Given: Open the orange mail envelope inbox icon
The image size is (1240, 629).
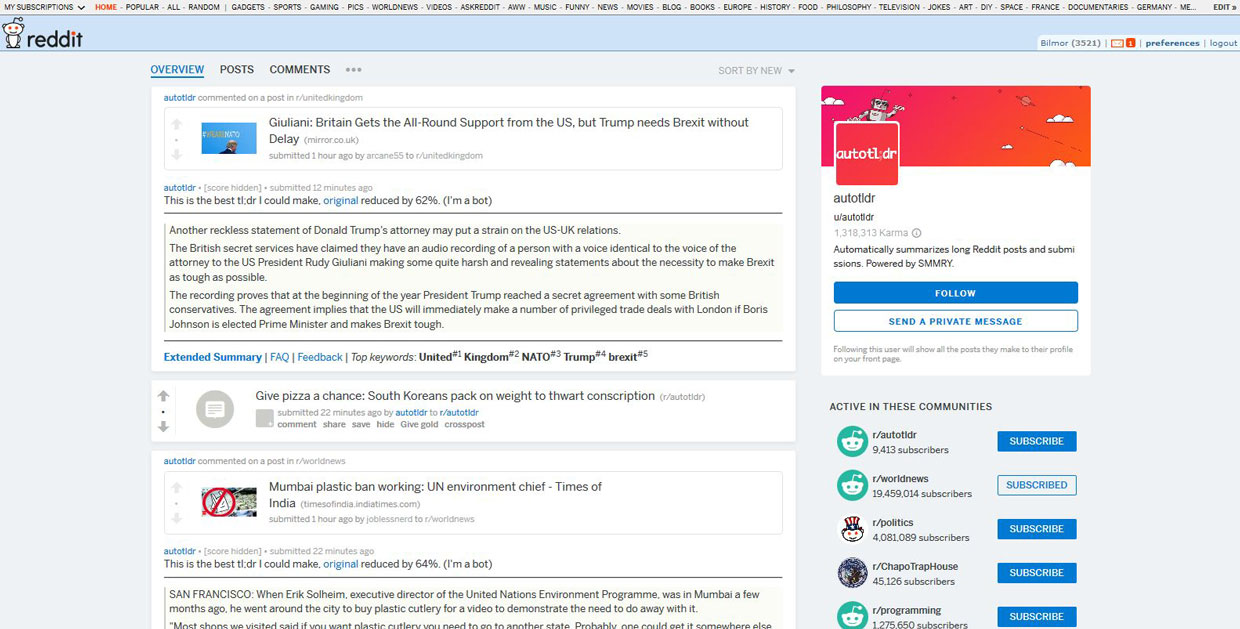Looking at the screenshot, I should click(x=1118, y=43).
